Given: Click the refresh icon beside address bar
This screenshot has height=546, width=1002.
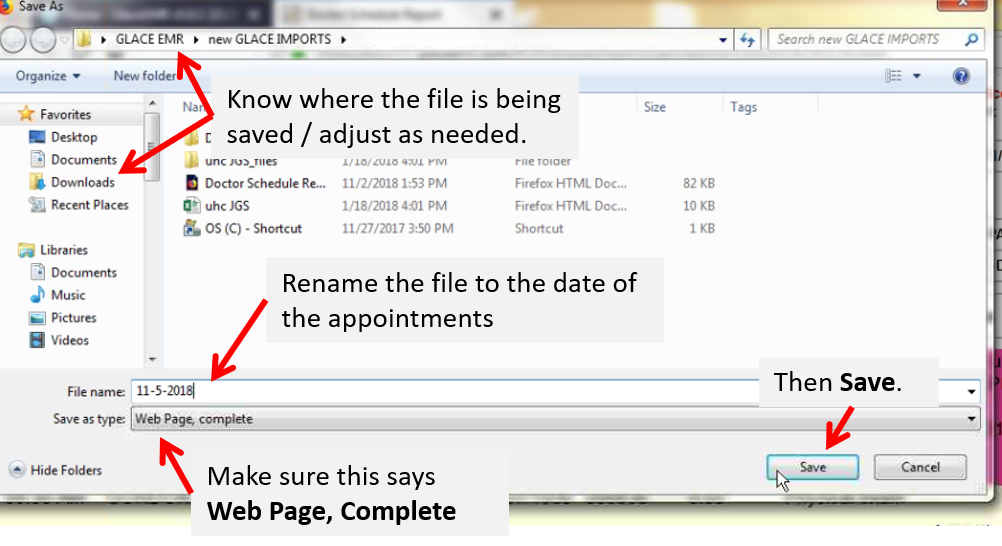Looking at the screenshot, I should click(x=747, y=40).
